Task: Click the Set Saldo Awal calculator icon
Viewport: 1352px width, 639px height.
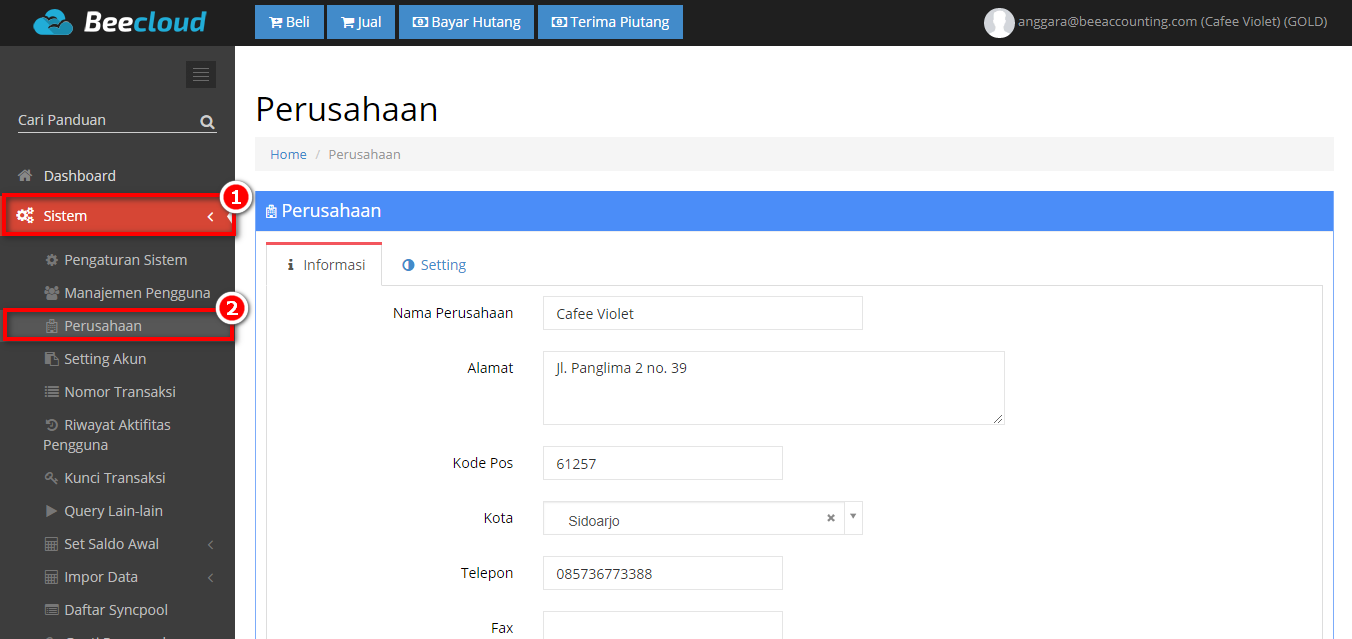Action: click(52, 544)
